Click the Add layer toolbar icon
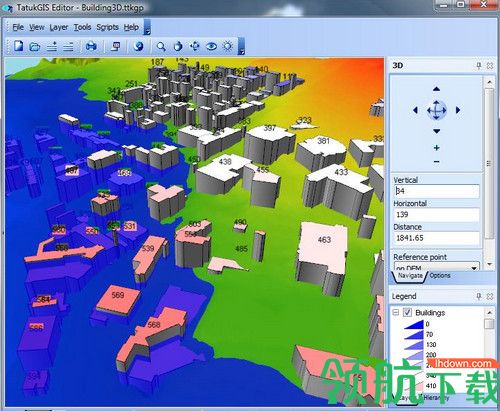500x411 pixels. click(x=52, y=46)
